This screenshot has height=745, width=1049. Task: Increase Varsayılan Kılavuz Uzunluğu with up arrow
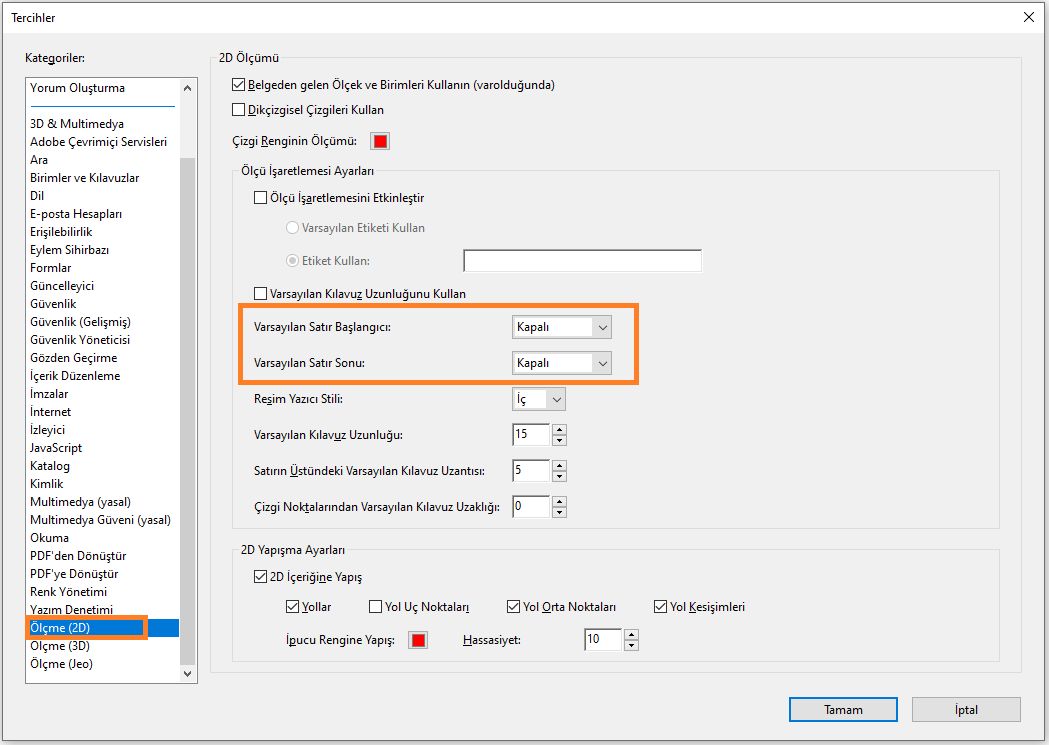pyautogui.click(x=559, y=429)
